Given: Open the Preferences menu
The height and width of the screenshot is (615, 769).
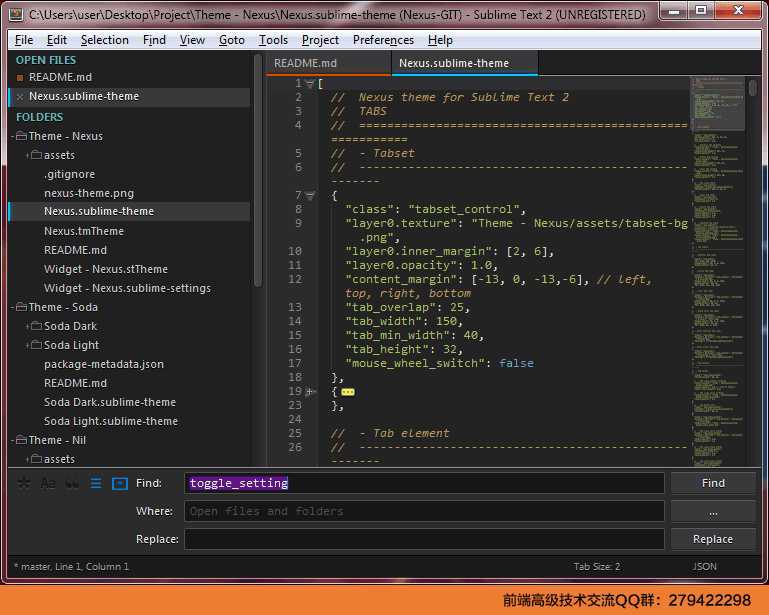Looking at the screenshot, I should click(383, 40).
